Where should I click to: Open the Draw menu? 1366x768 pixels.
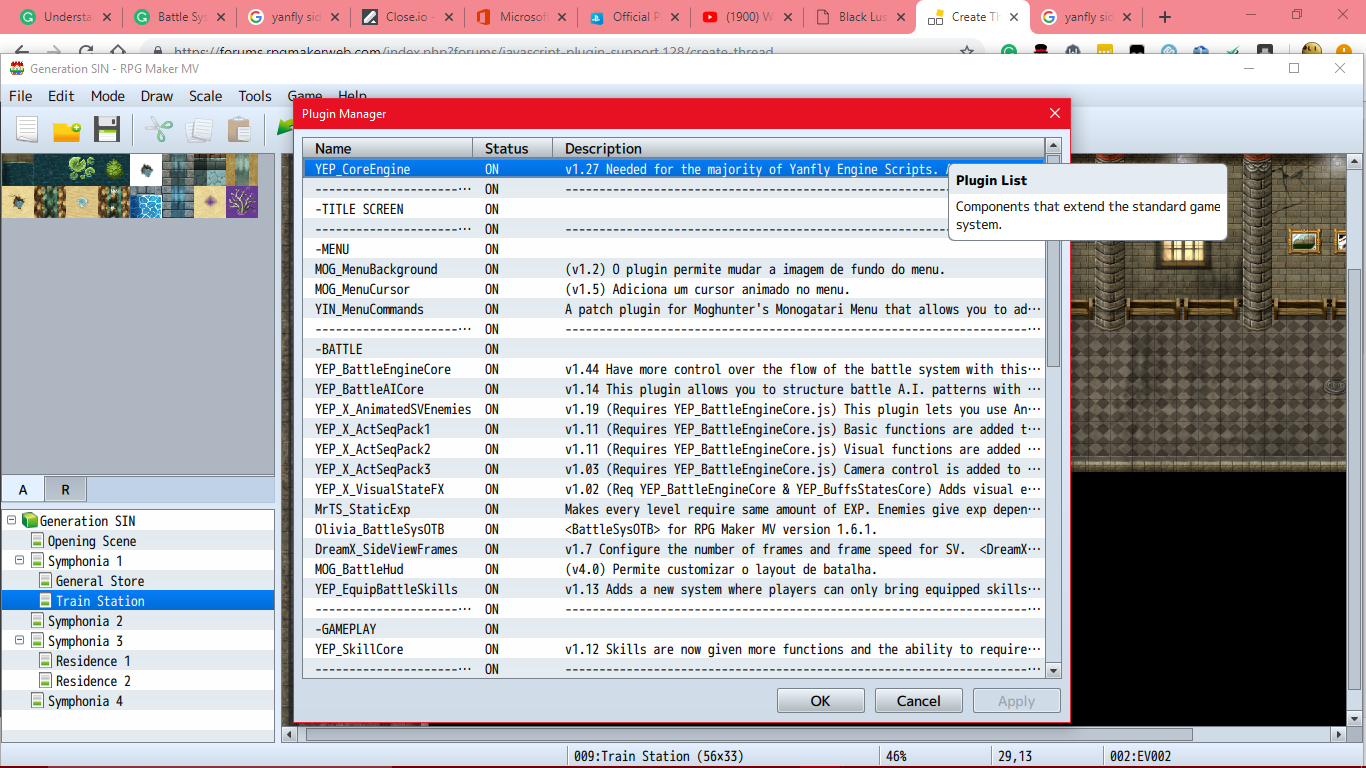click(x=157, y=96)
